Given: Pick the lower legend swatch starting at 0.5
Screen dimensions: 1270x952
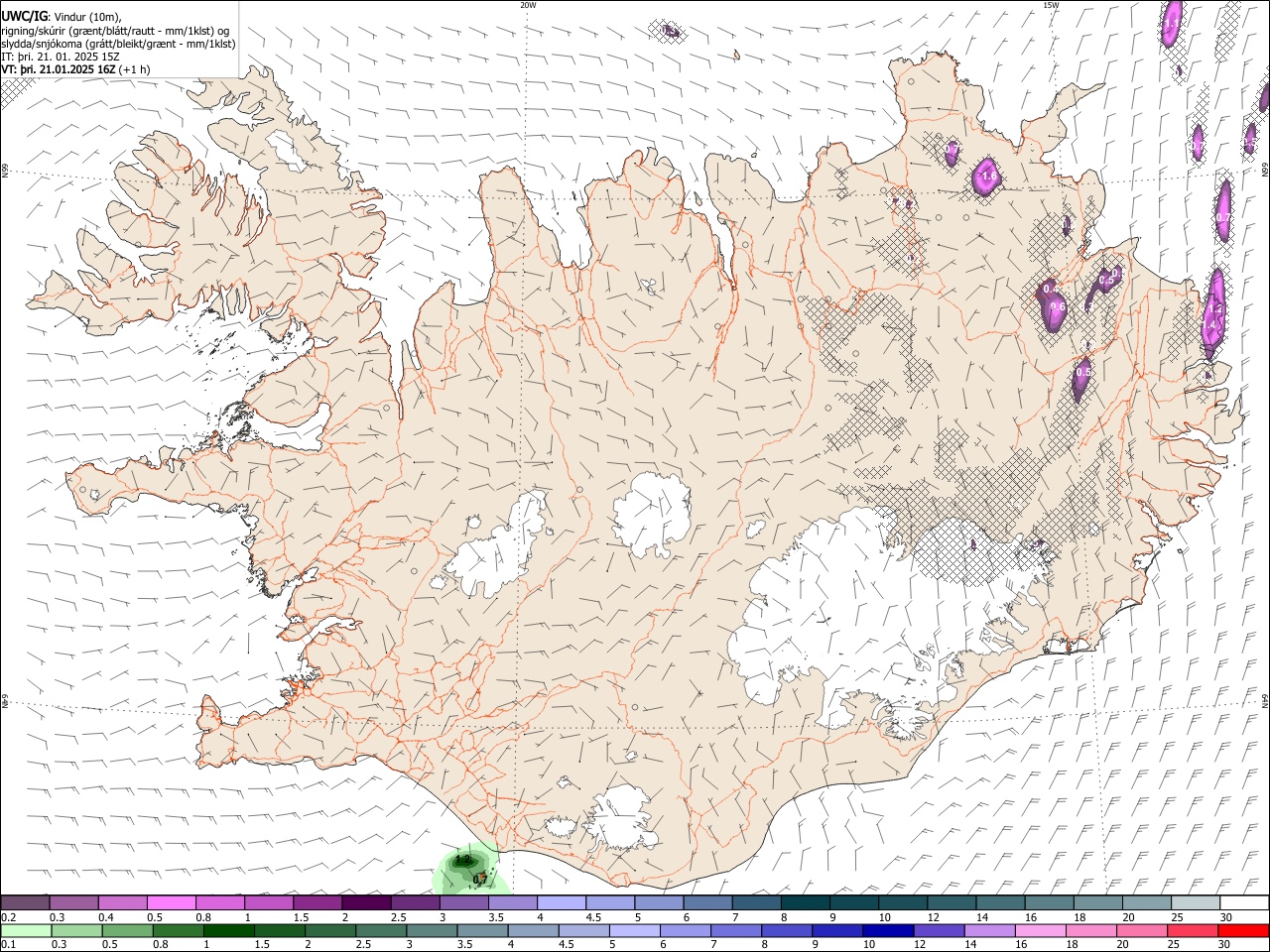Looking at the screenshot, I should click(128, 931).
